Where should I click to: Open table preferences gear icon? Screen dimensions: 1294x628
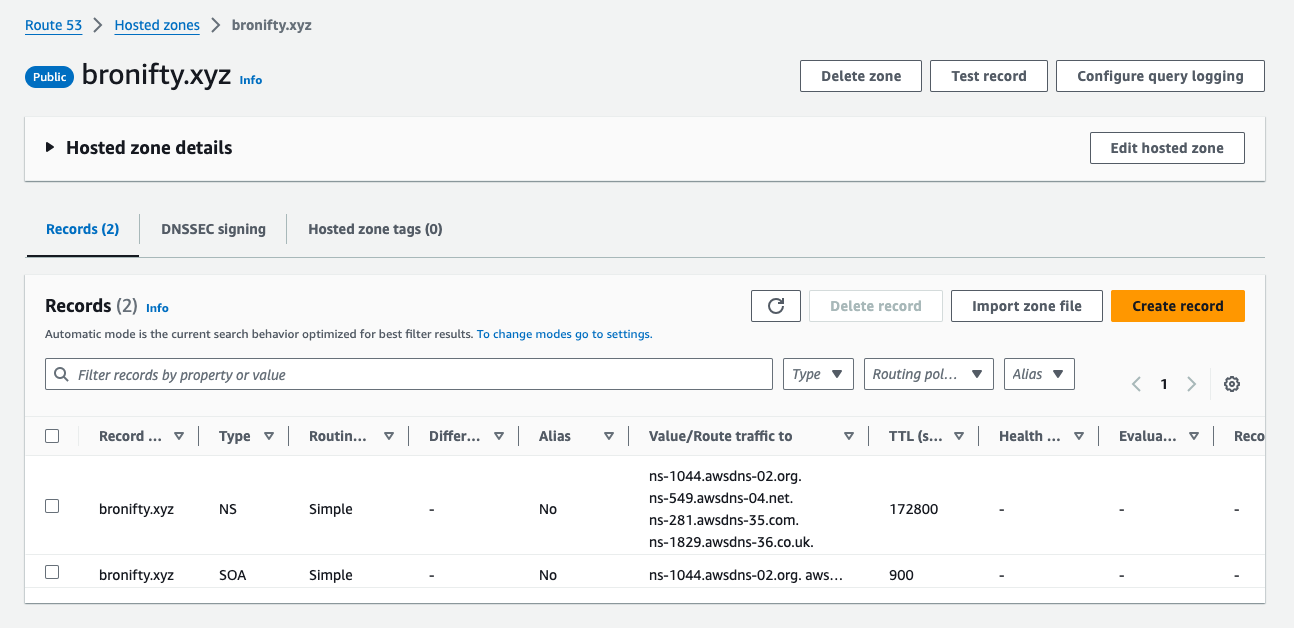point(1232,384)
